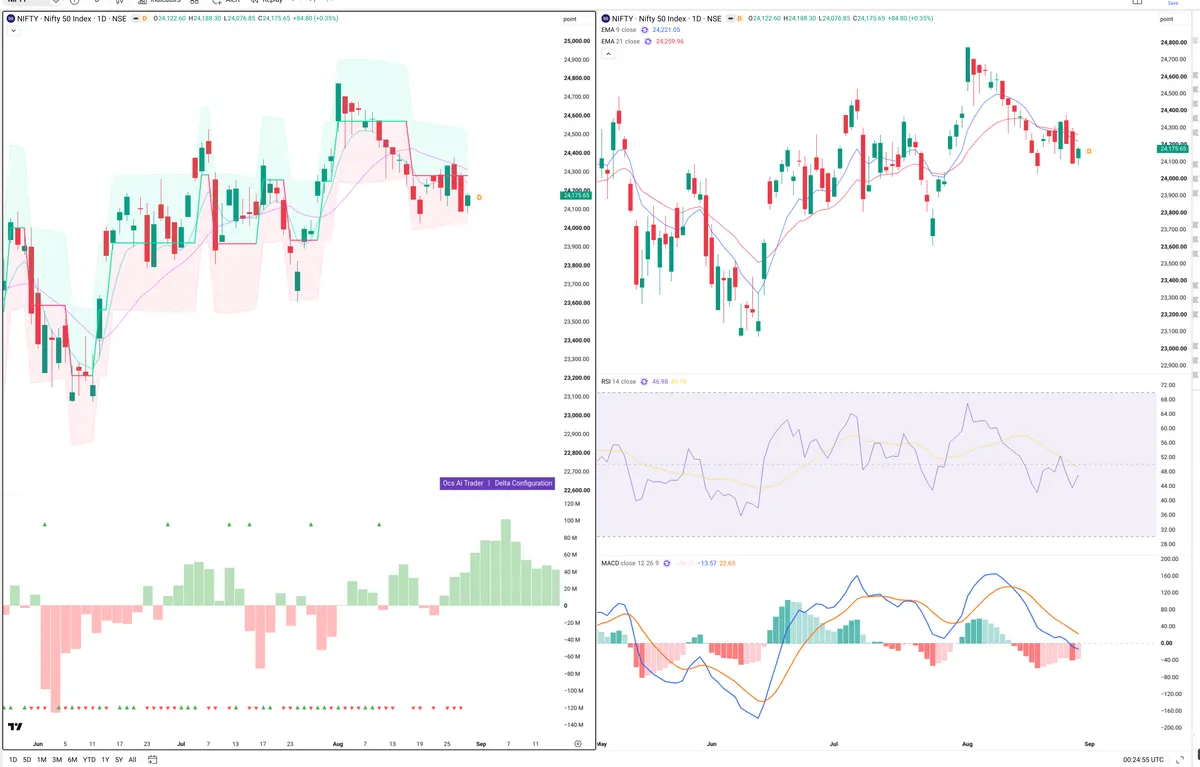
Task: Select the All time range
Action: 132,760
